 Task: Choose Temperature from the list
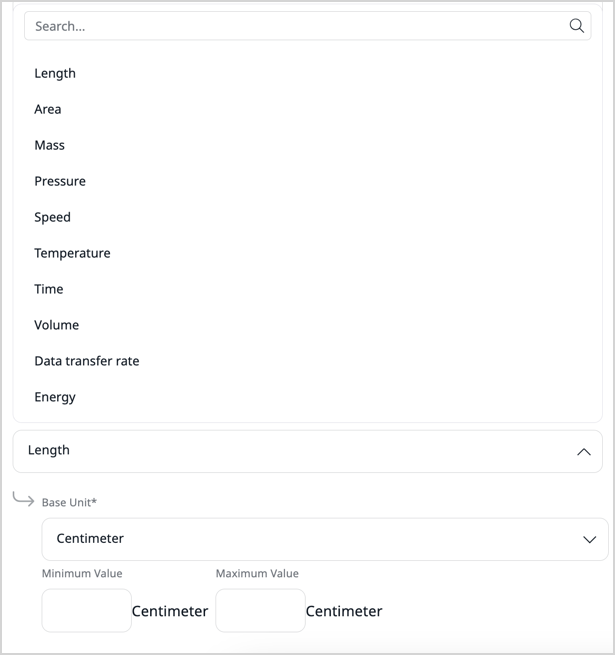(x=72, y=253)
